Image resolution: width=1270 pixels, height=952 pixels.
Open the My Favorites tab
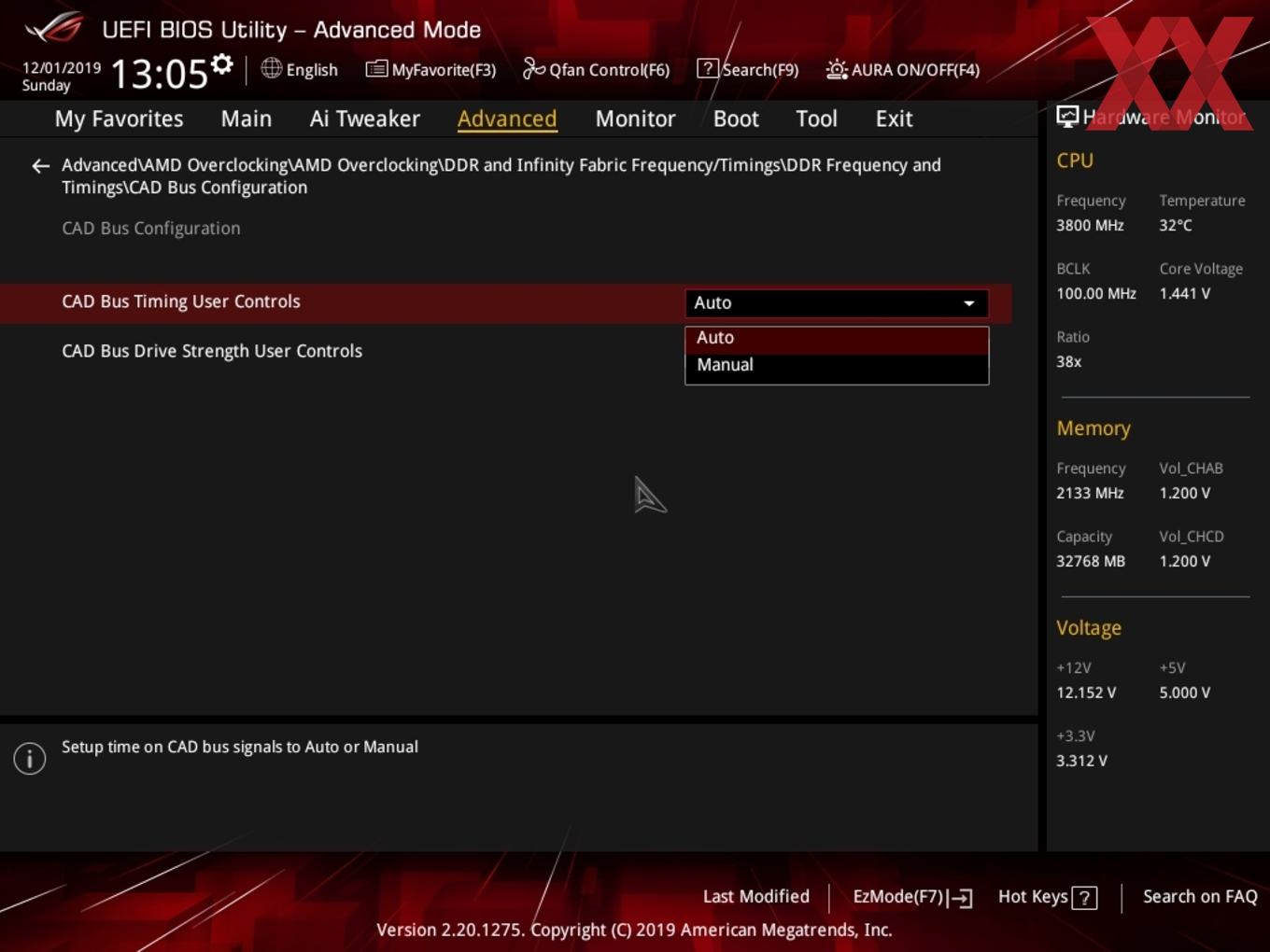click(x=119, y=119)
